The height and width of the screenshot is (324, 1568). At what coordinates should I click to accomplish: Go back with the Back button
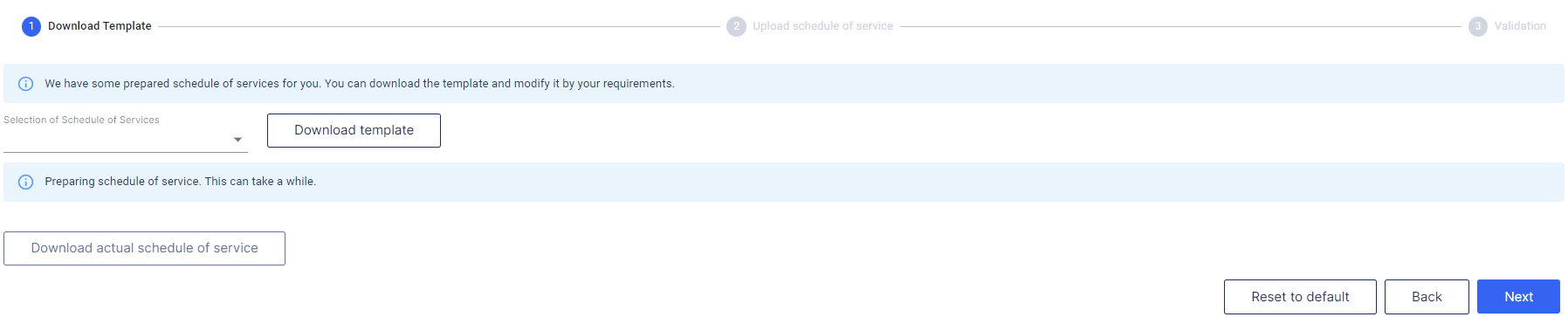pos(1427,297)
